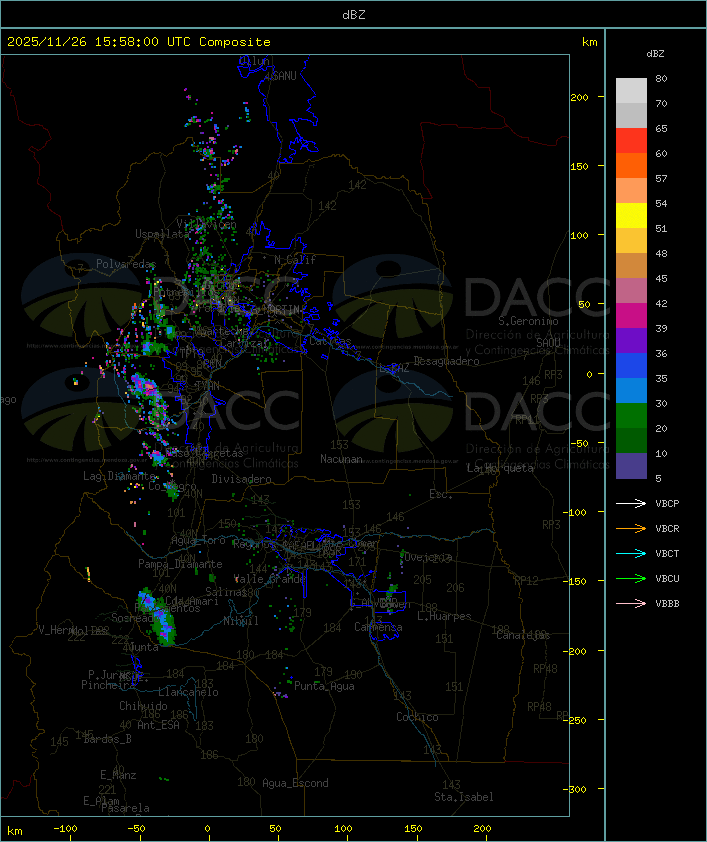The image size is (707, 842).
Task: Click the orange VBCR arrow icon
Action: click(631, 528)
